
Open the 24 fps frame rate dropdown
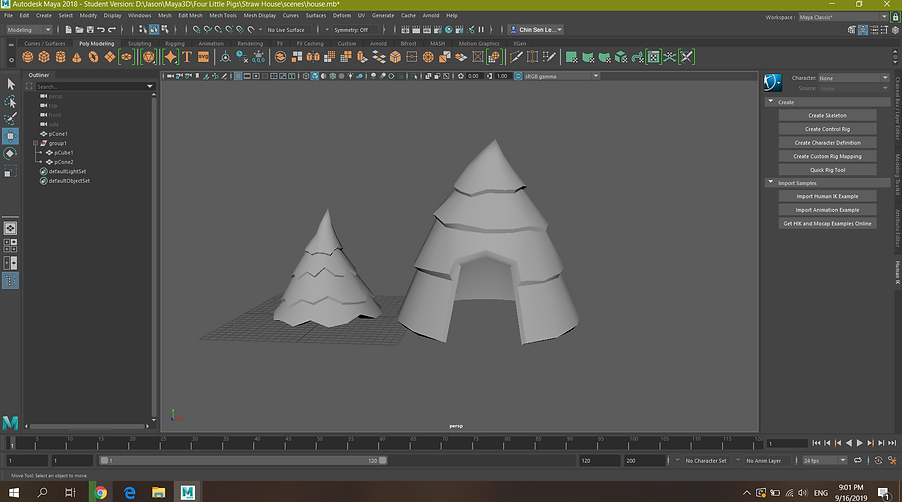[x=824, y=461]
